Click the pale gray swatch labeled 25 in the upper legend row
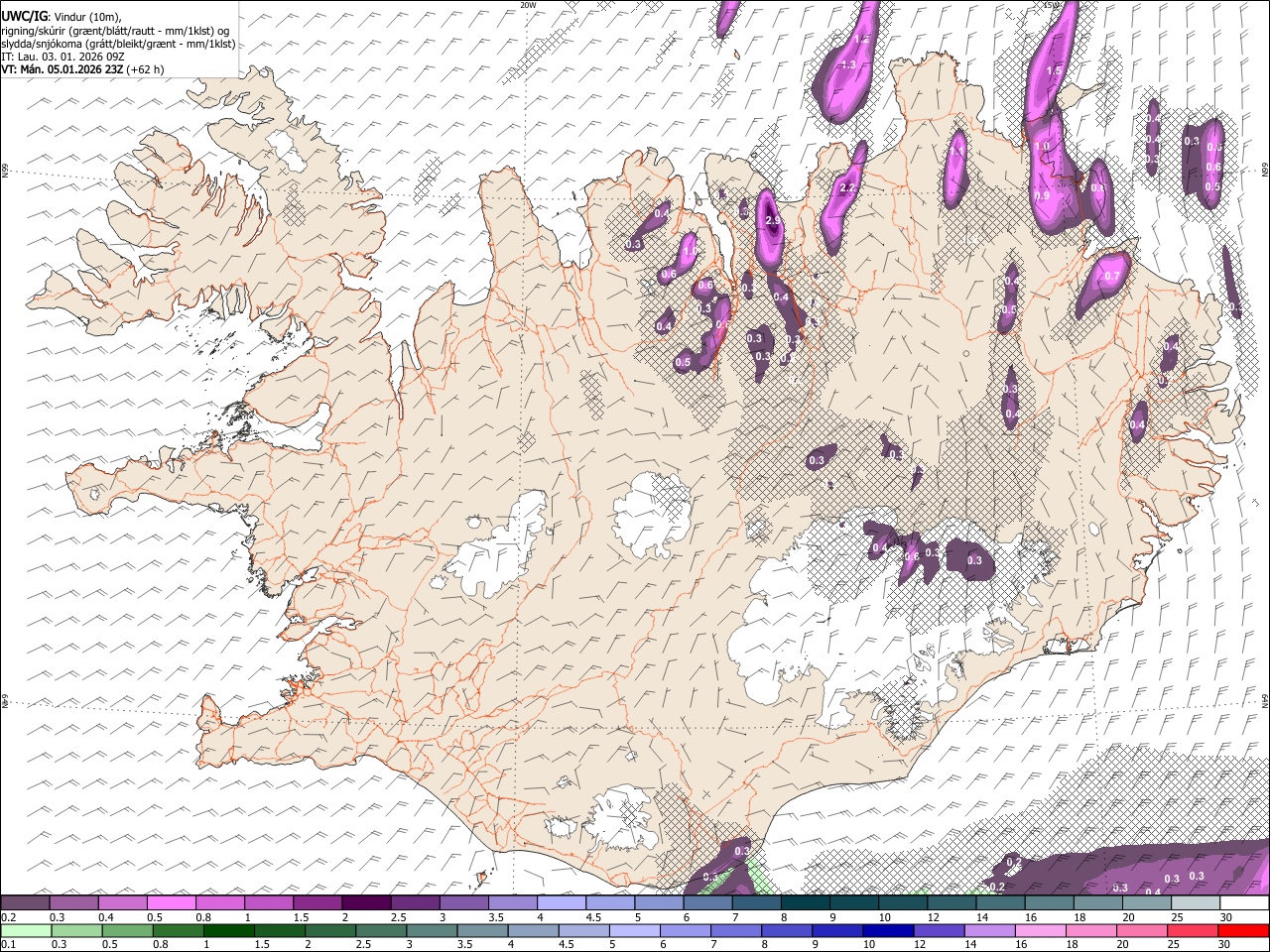This screenshot has height=952, width=1270. click(1196, 903)
